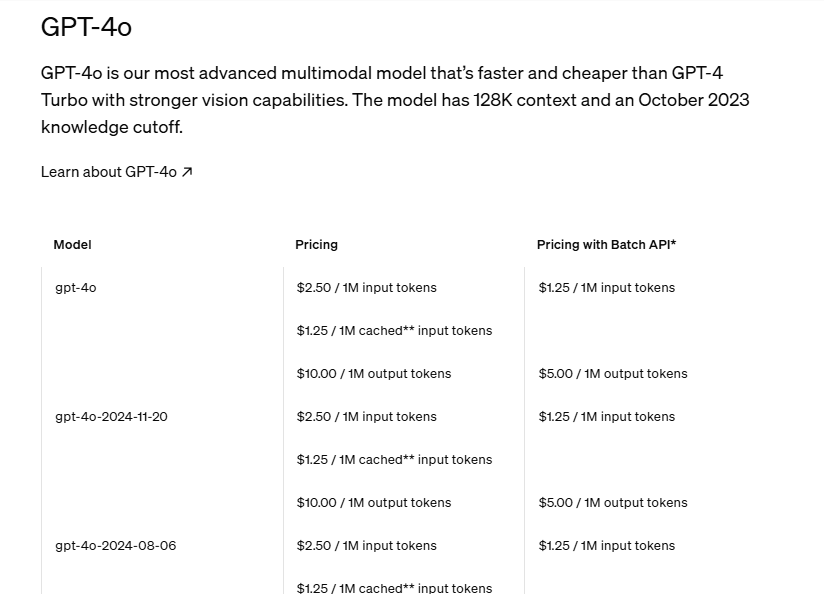Click the gpt-4o-2024-11-20 model name
This screenshot has height=594, width=824.
coord(111,416)
